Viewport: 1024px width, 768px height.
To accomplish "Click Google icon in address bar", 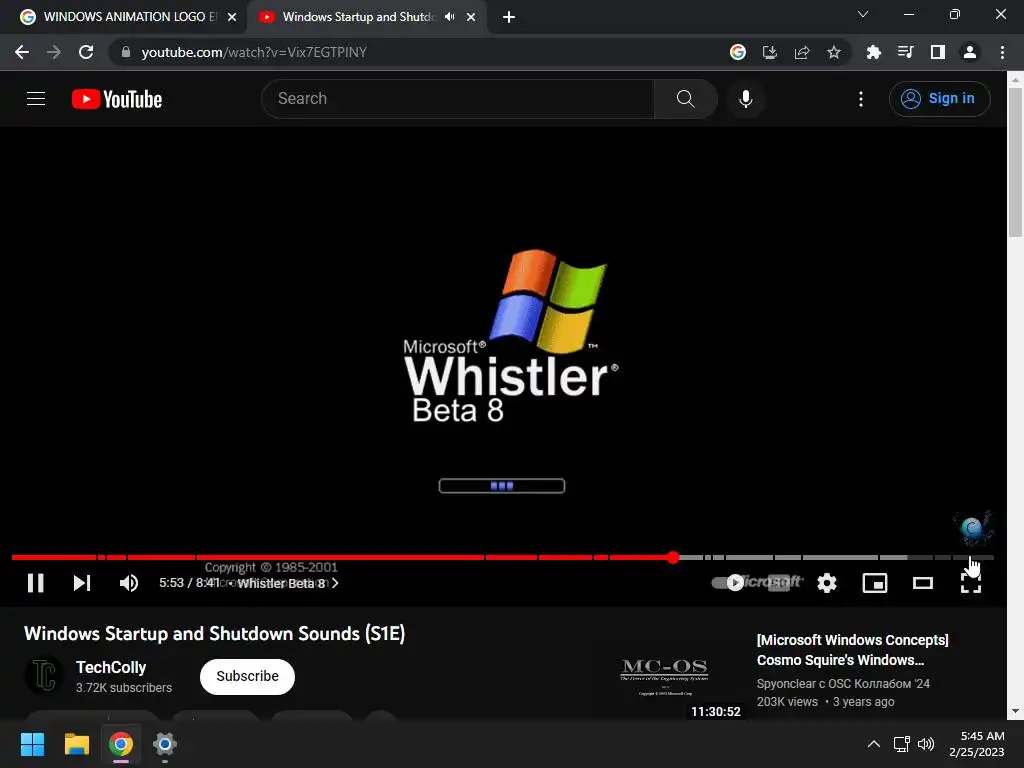I will pyautogui.click(x=737, y=52).
